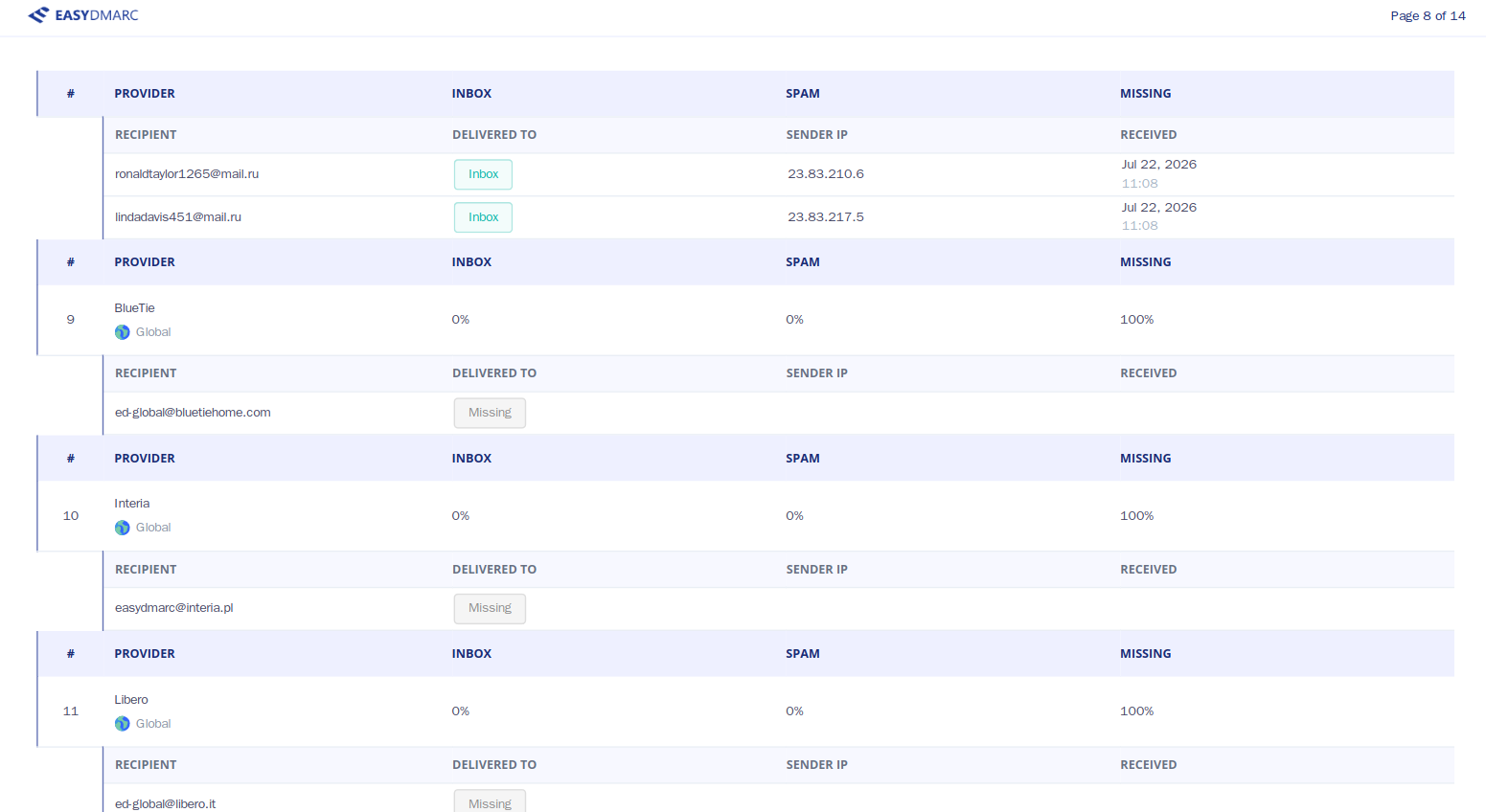1486x812 pixels.
Task: Click the topmost PROVIDER column header
Action: (x=145, y=94)
